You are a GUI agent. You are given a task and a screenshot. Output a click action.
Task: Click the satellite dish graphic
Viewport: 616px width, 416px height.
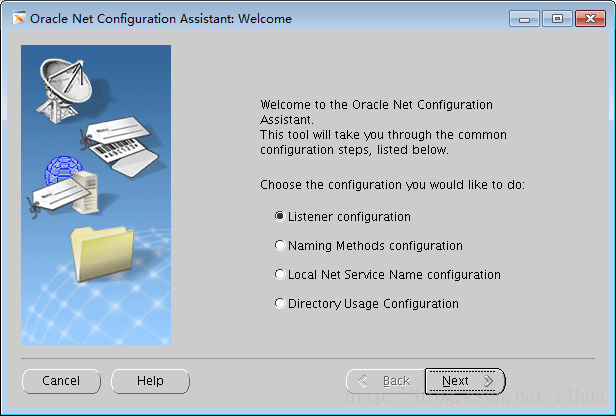(x=65, y=91)
